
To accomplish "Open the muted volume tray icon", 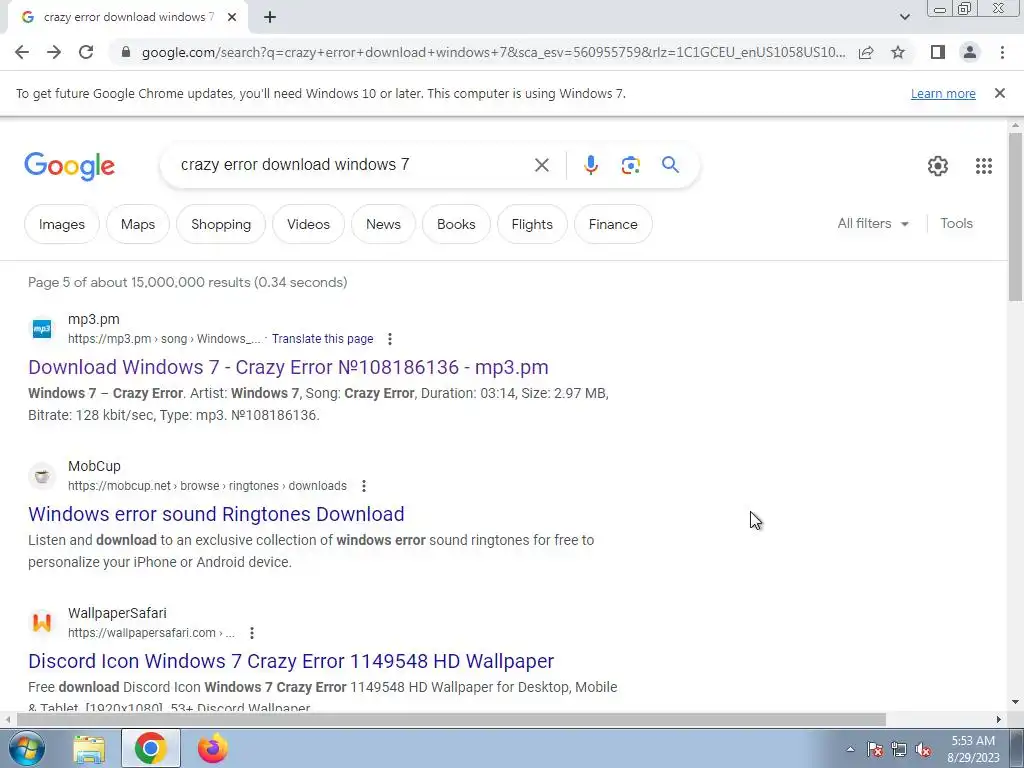I will point(923,750).
